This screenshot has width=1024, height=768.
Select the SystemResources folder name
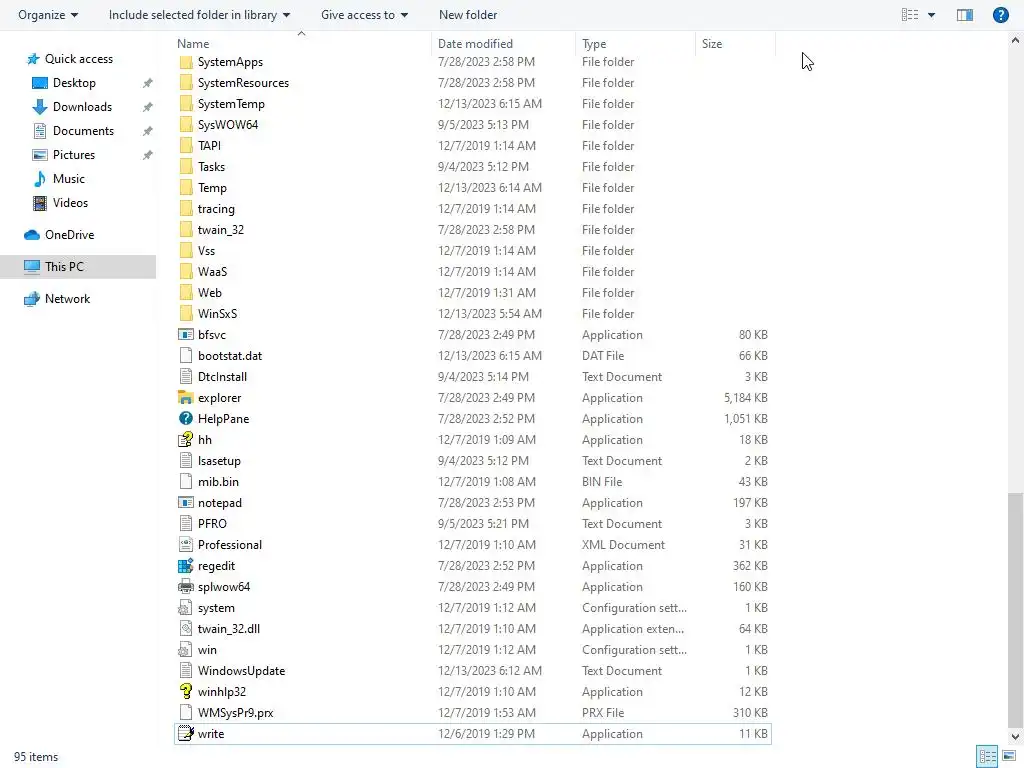243,83
